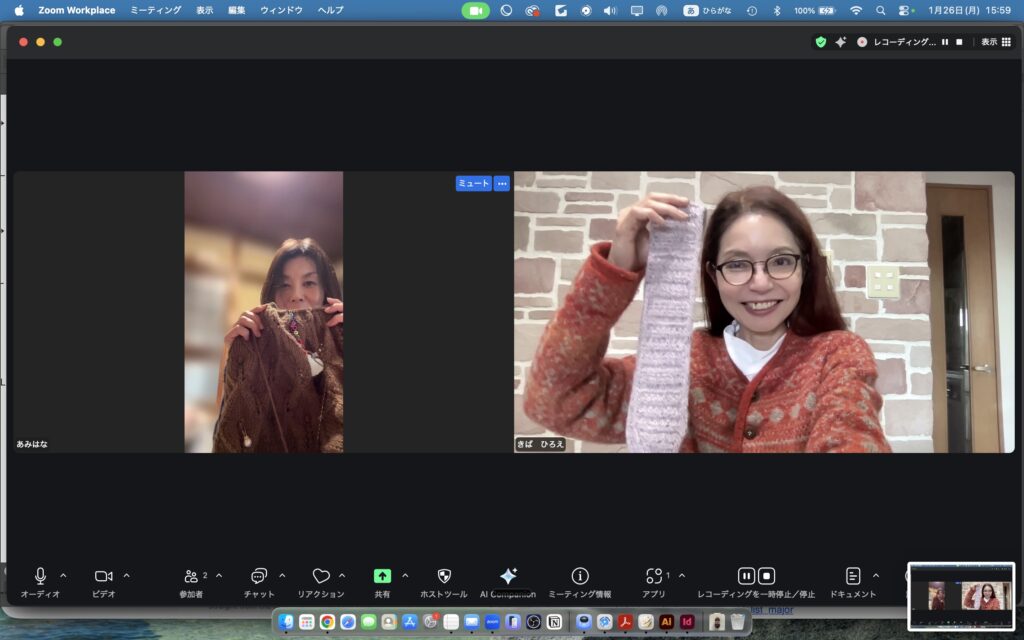Open the アプリ apps icon
The image size is (1024, 640).
point(654,577)
